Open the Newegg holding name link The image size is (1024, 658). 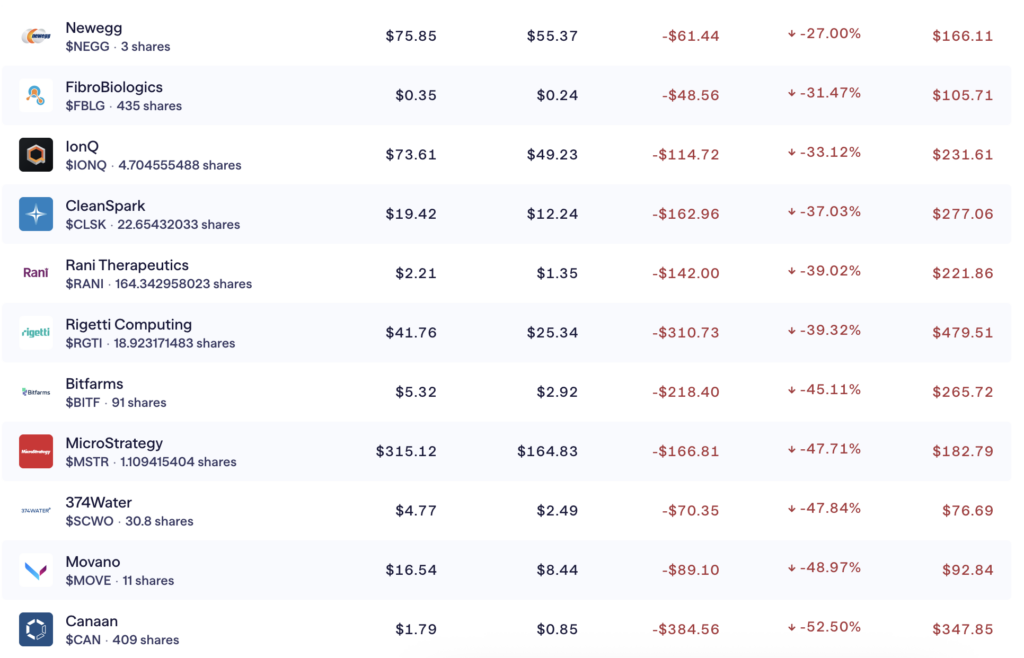tap(94, 28)
